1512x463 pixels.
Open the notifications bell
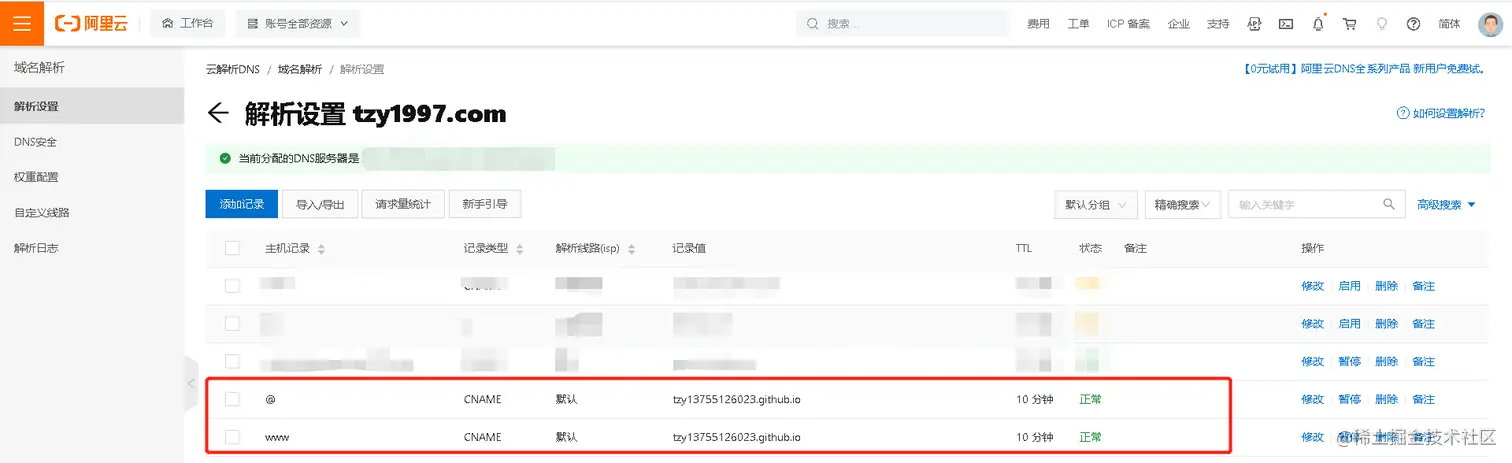click(x=1318, y=23)
